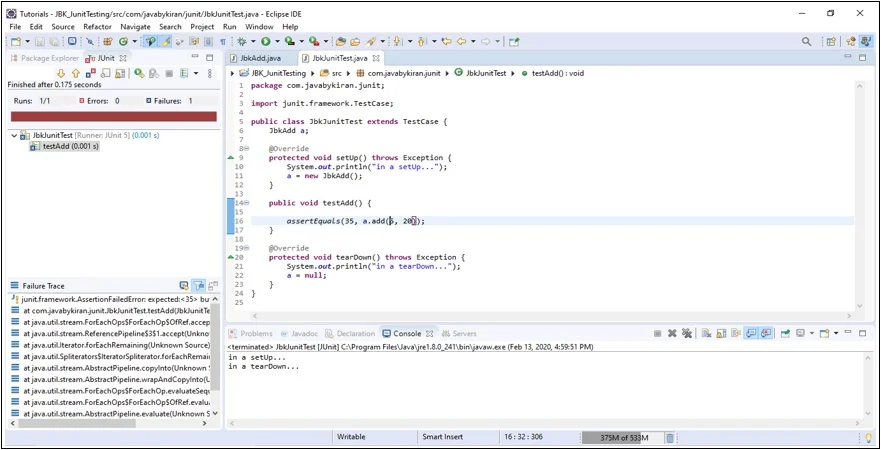
Task: Click JUnit Rerun Failed Tests First icon
Action: 153,74
